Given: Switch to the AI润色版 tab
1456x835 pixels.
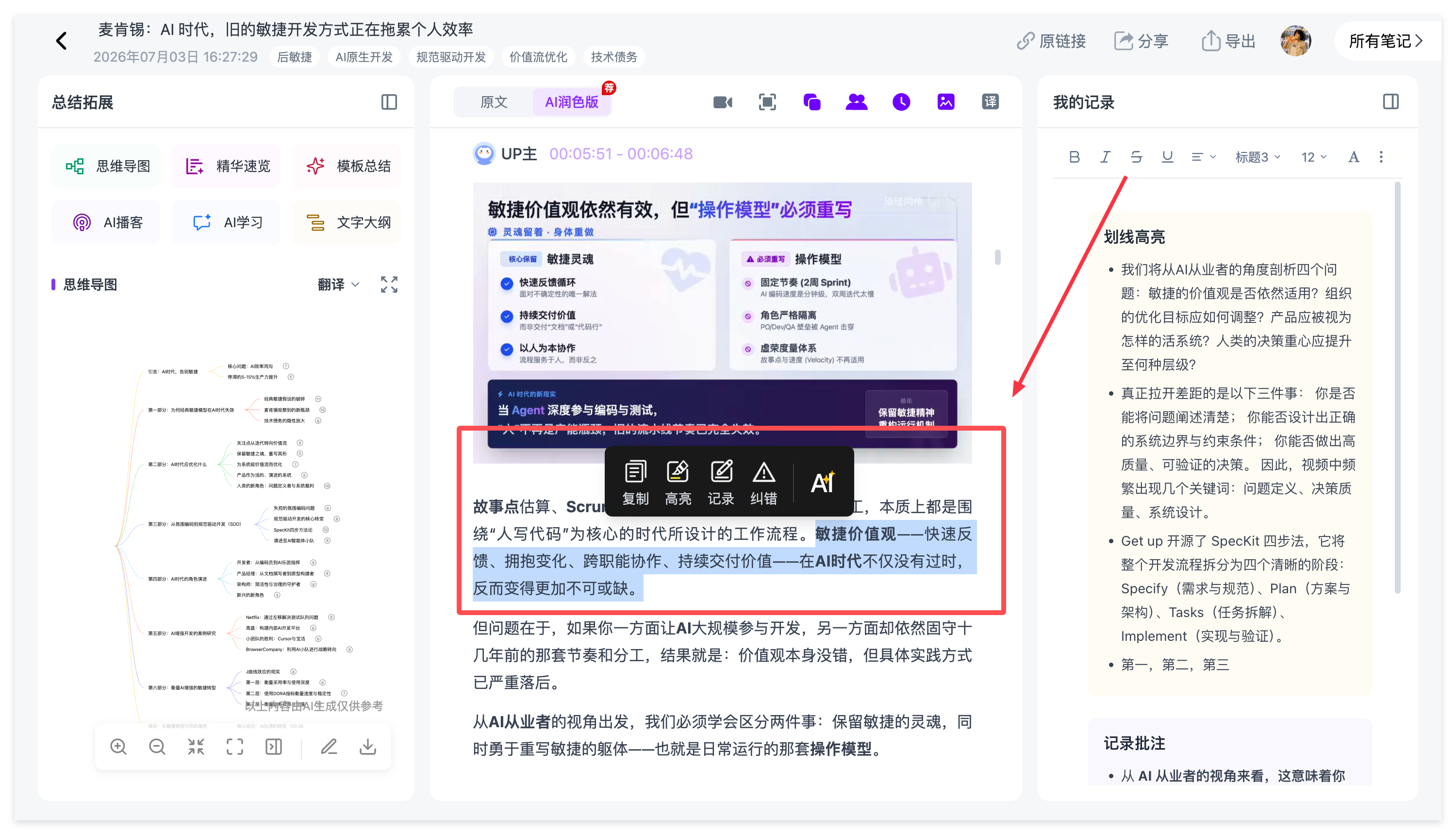Looking at the screenshot, I should [x=572, y=102].
